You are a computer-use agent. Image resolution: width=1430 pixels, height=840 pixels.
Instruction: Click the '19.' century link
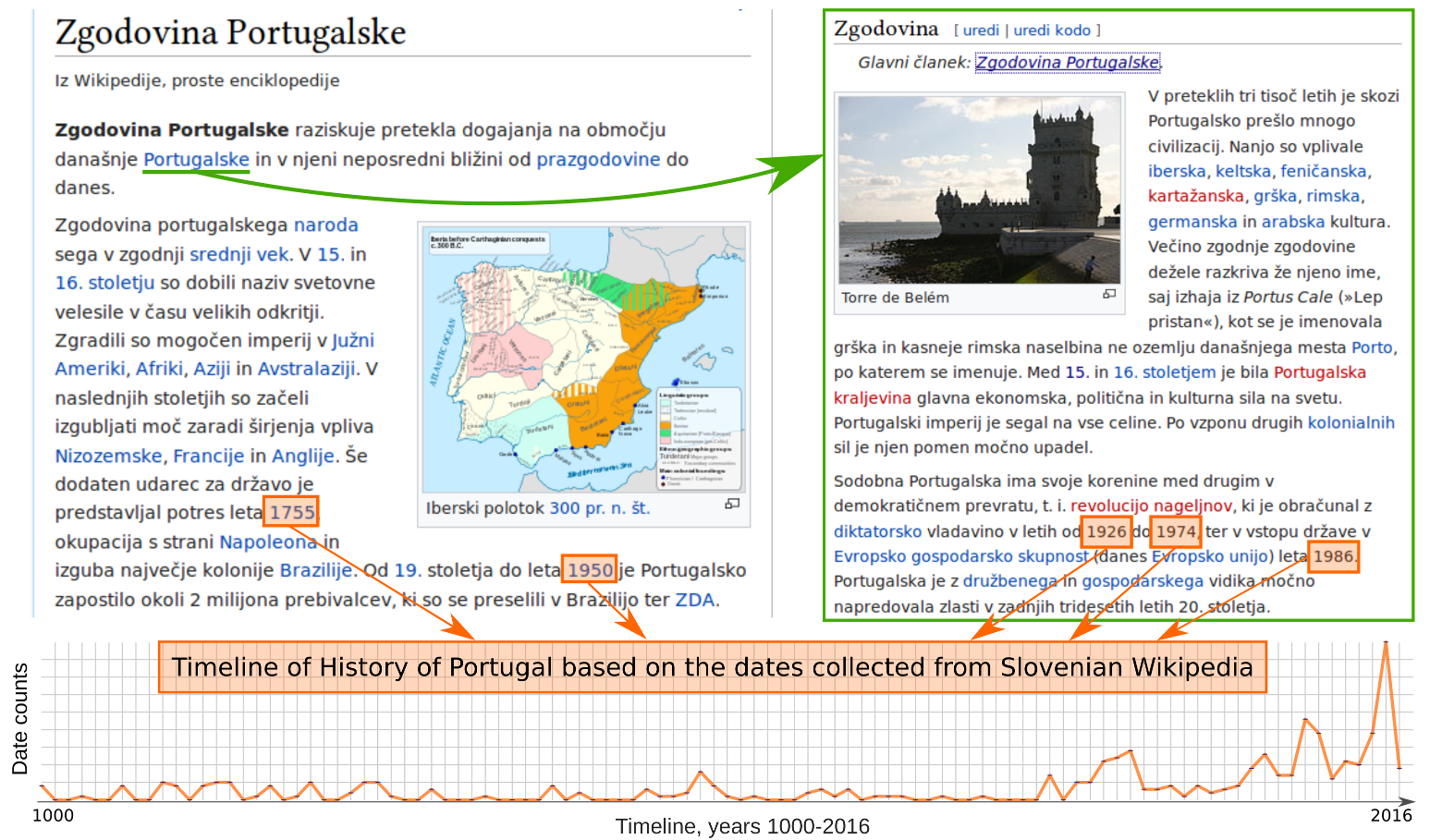tap(408, 570)
